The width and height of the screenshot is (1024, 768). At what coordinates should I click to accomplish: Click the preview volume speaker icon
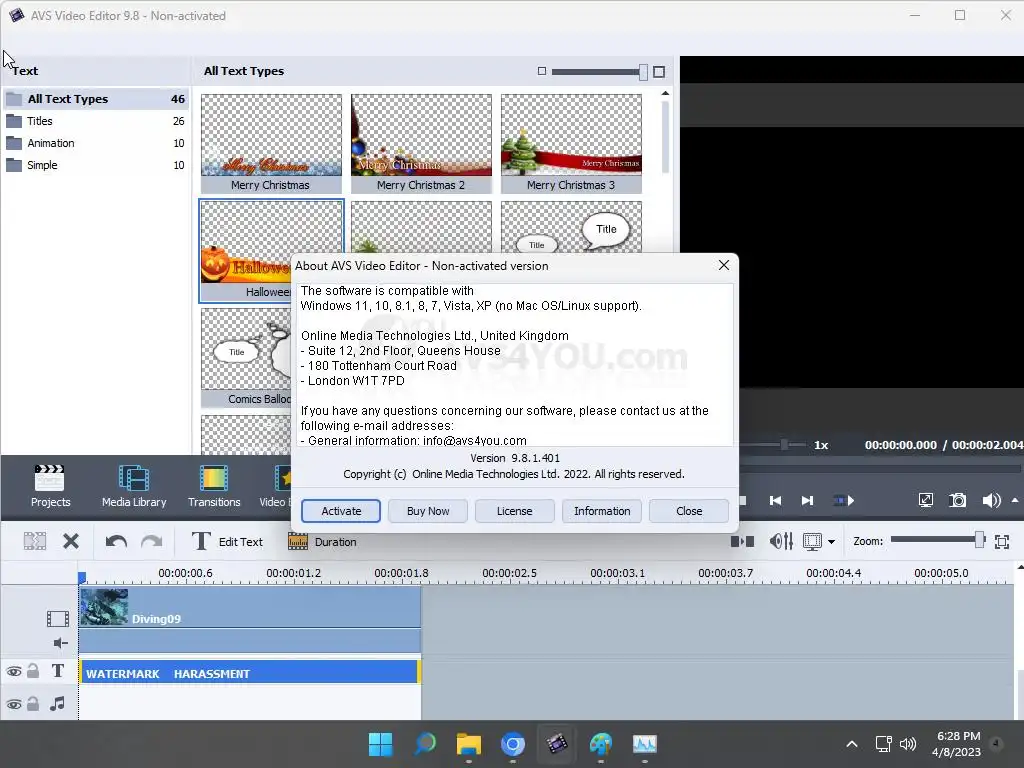[991, 500]
